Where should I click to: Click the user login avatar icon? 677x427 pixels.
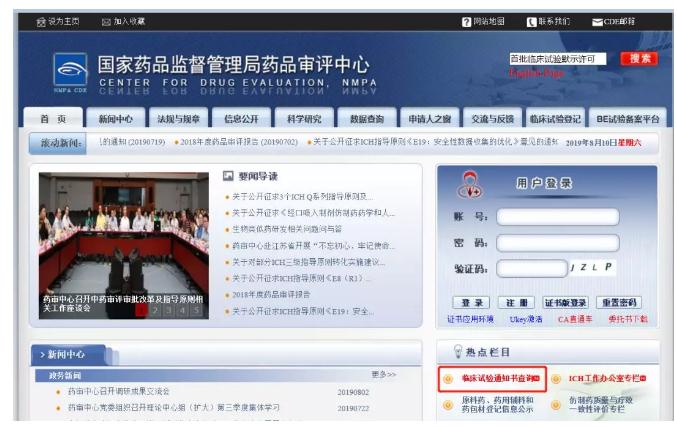pyautogui.click(x=470, y=185)
